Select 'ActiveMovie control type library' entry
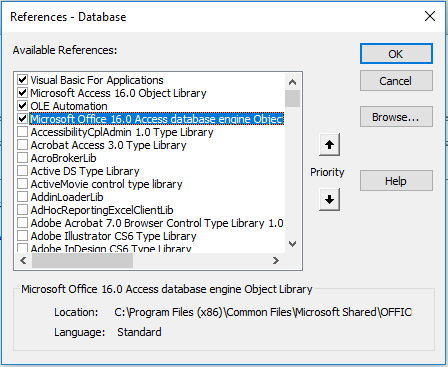Screen dimensions: 448x367 pos(106,184)
